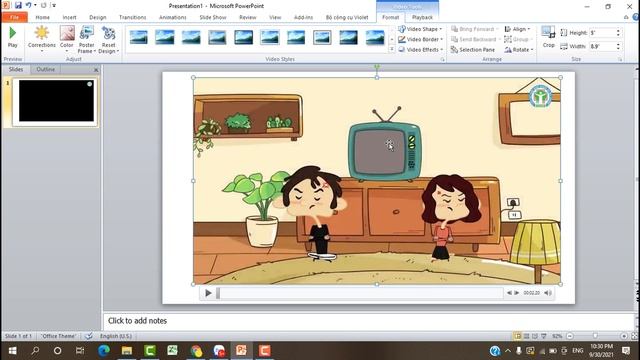Image resolution: width=640 pixels, height=360 pixels.
Task: Step the video forward
Action: pyautogui.click(x=516, y=293)
